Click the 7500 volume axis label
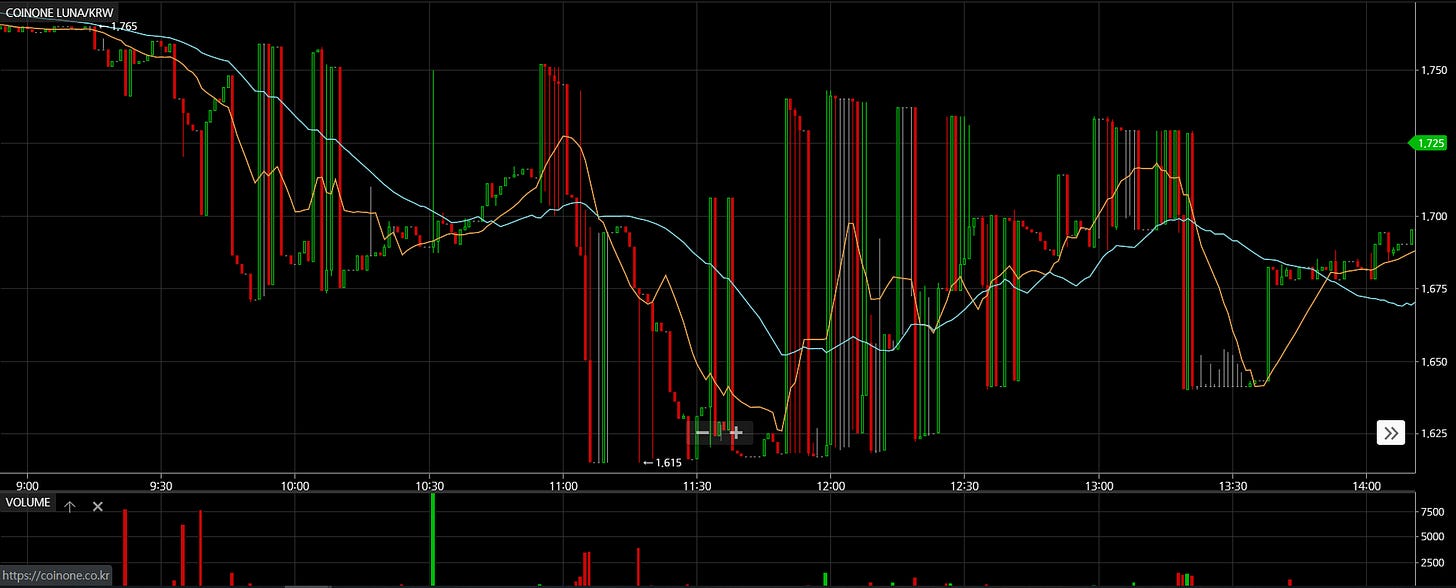1456x588 pixels. [1433, 511]
